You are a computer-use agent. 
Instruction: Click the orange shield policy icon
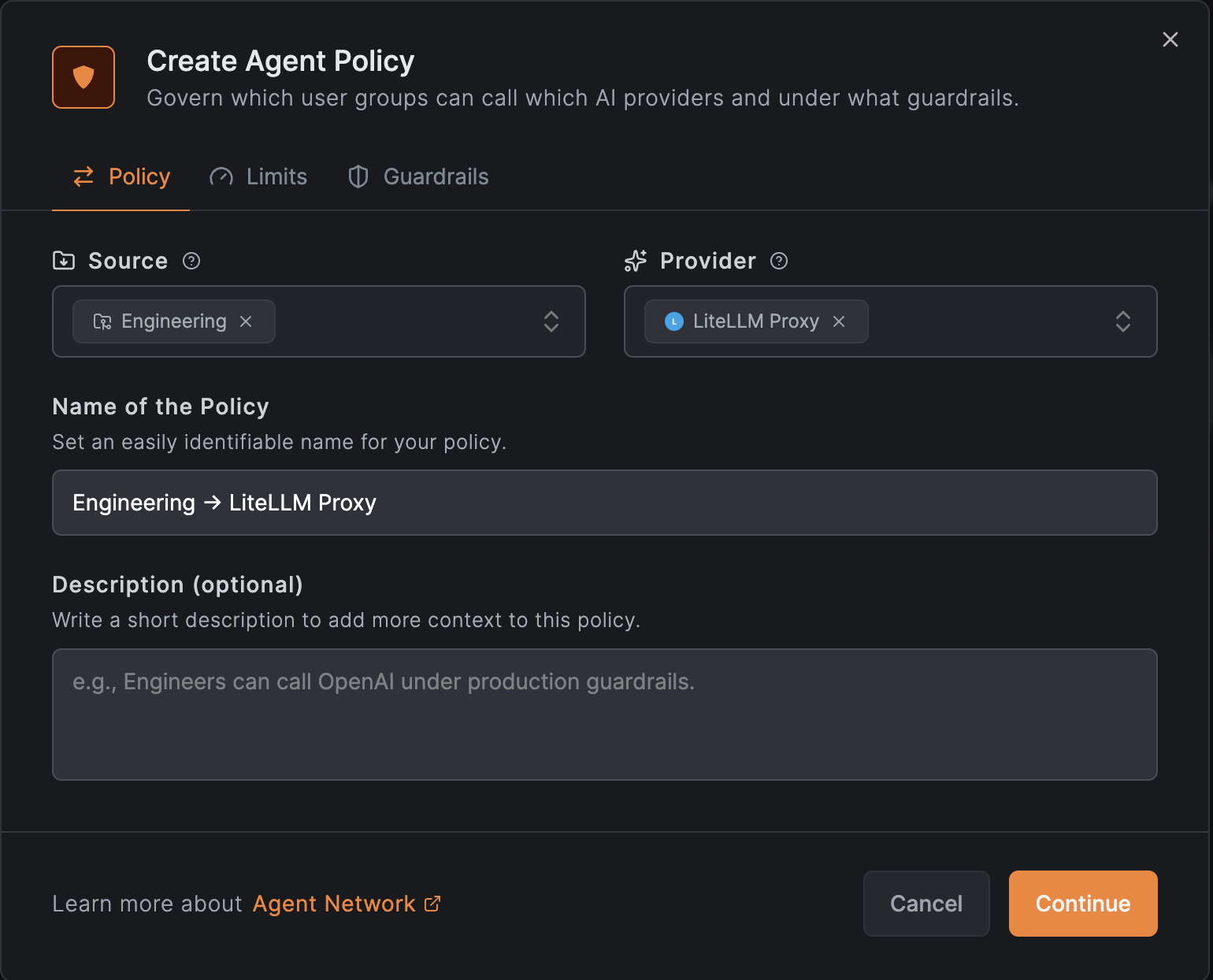pos(83,77)
